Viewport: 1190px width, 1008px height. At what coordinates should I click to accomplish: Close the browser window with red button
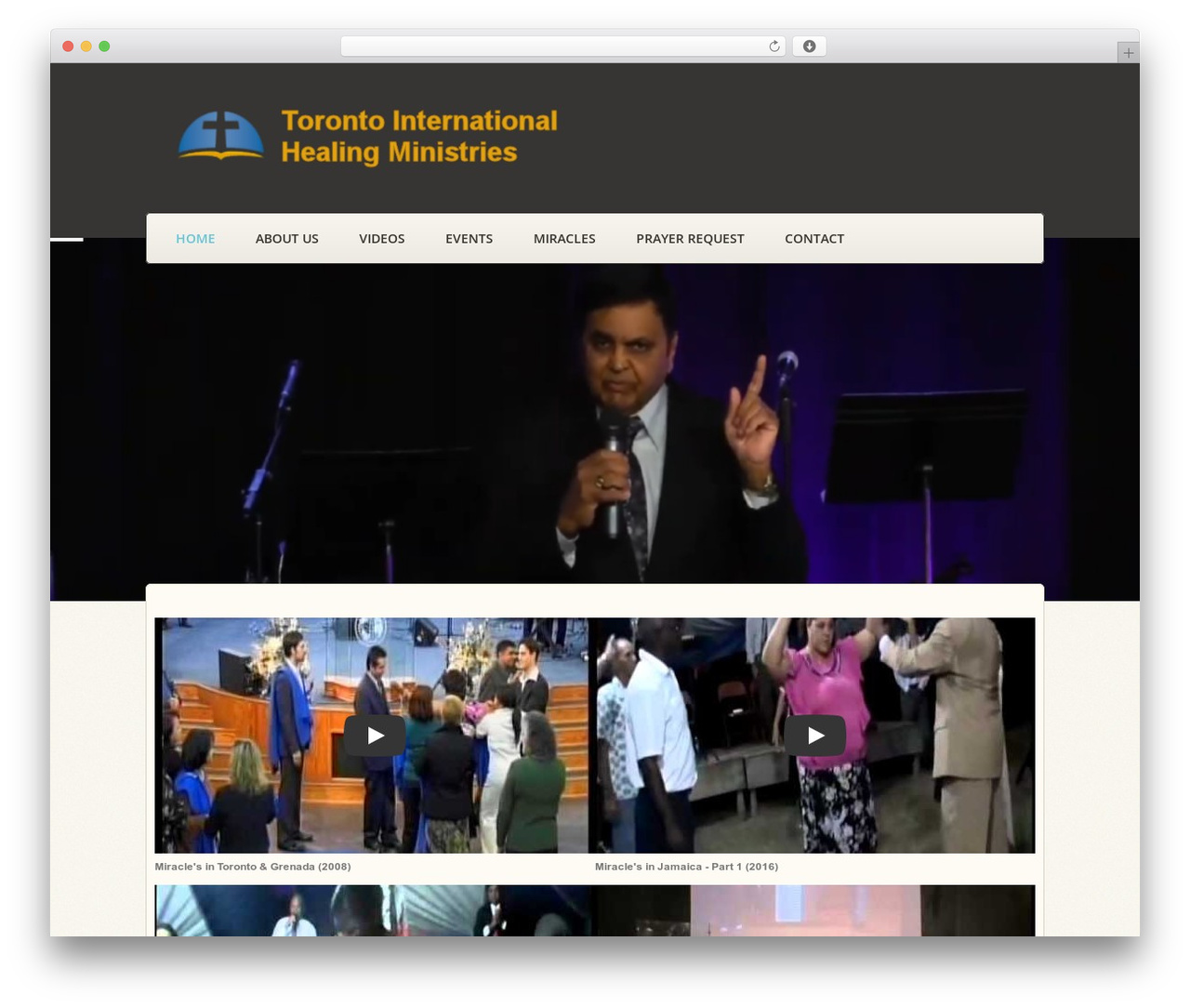pos(68,46)
